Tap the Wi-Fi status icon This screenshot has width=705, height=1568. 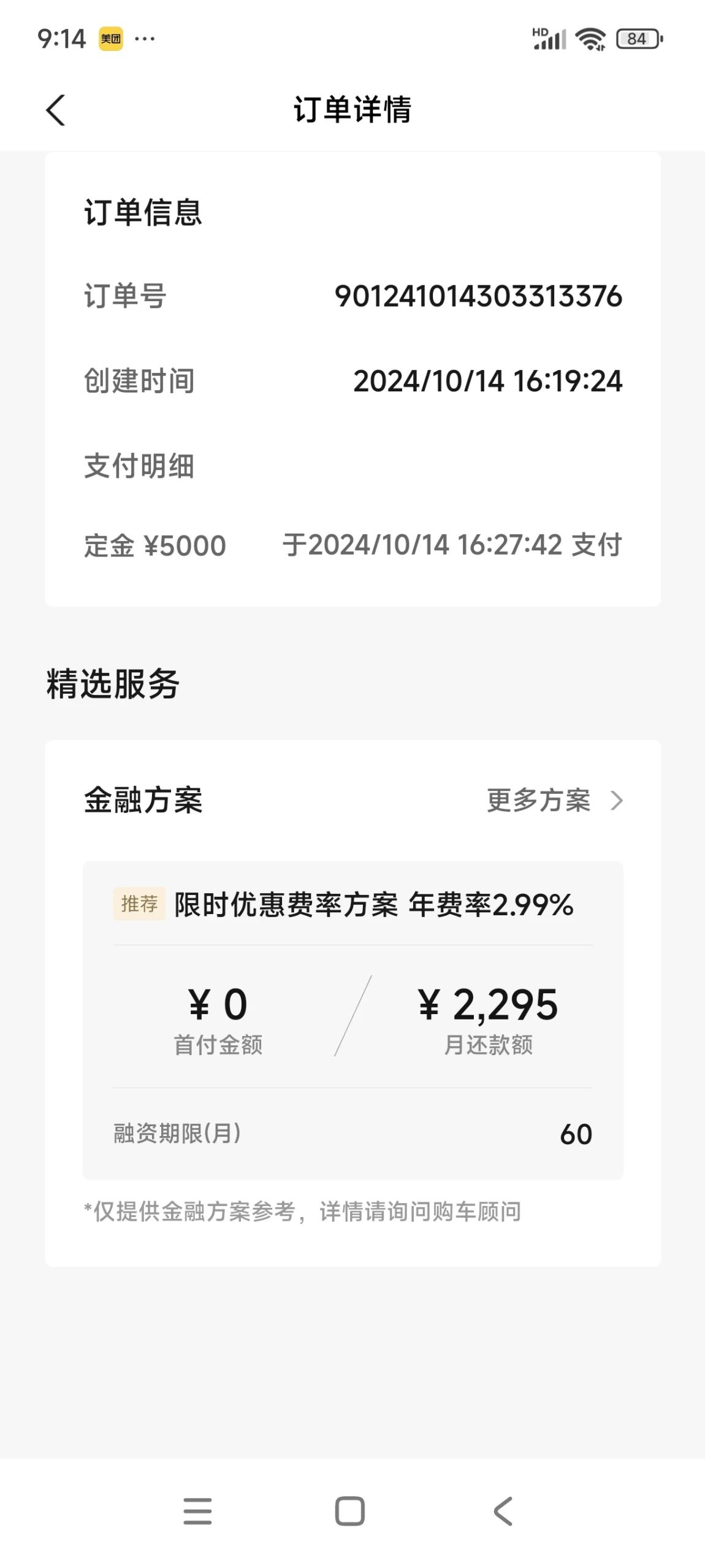coord(590,39)
